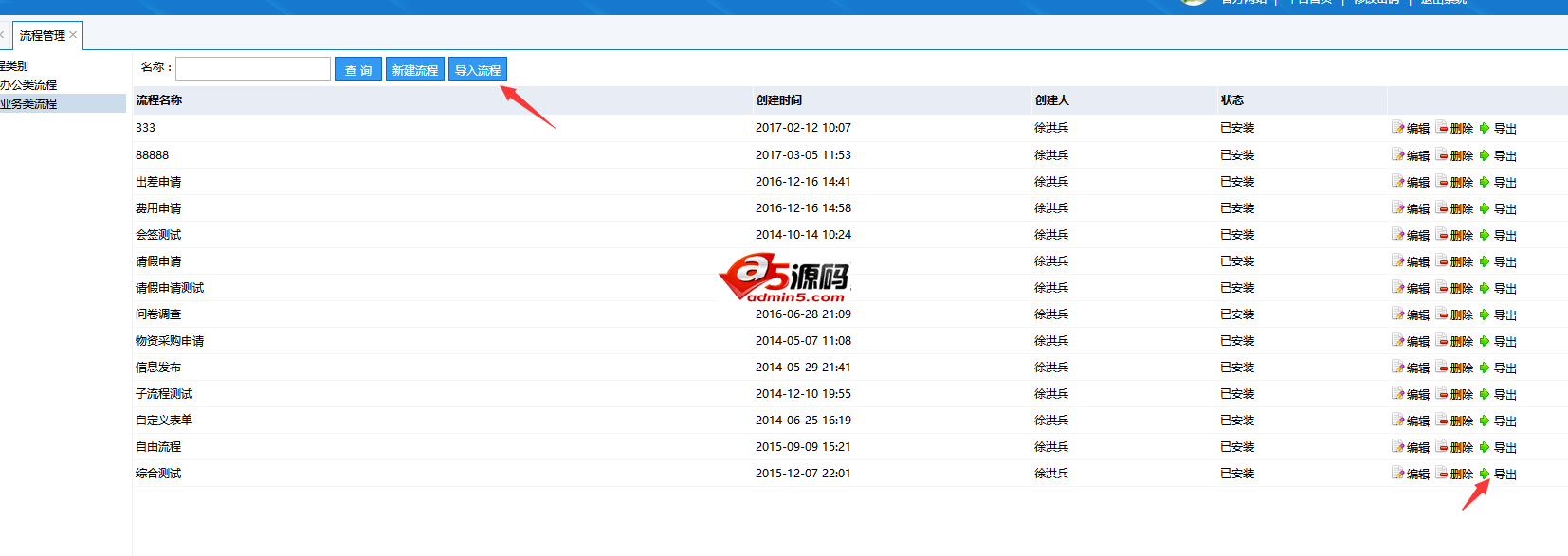This screenshot has width=1568, height=556.
Task: Click the 状态 column header
Action: (1232, 100)
